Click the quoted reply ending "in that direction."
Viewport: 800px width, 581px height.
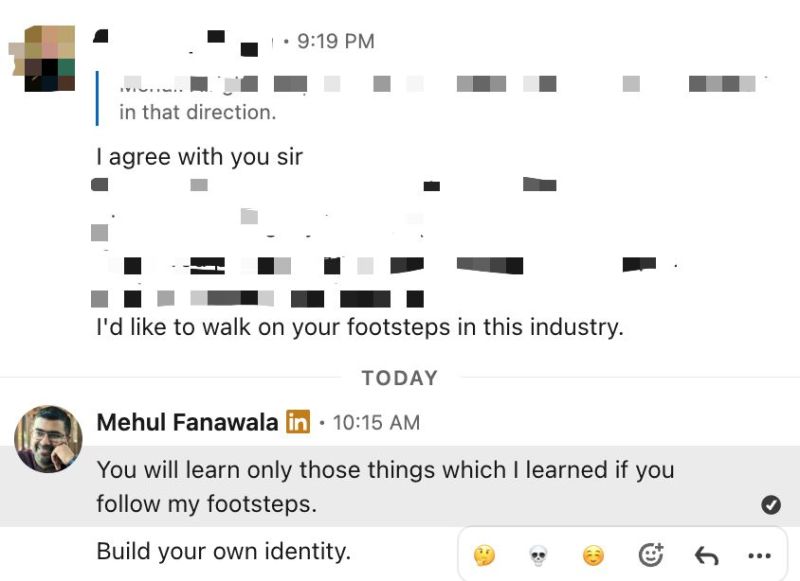pos(197,112)
